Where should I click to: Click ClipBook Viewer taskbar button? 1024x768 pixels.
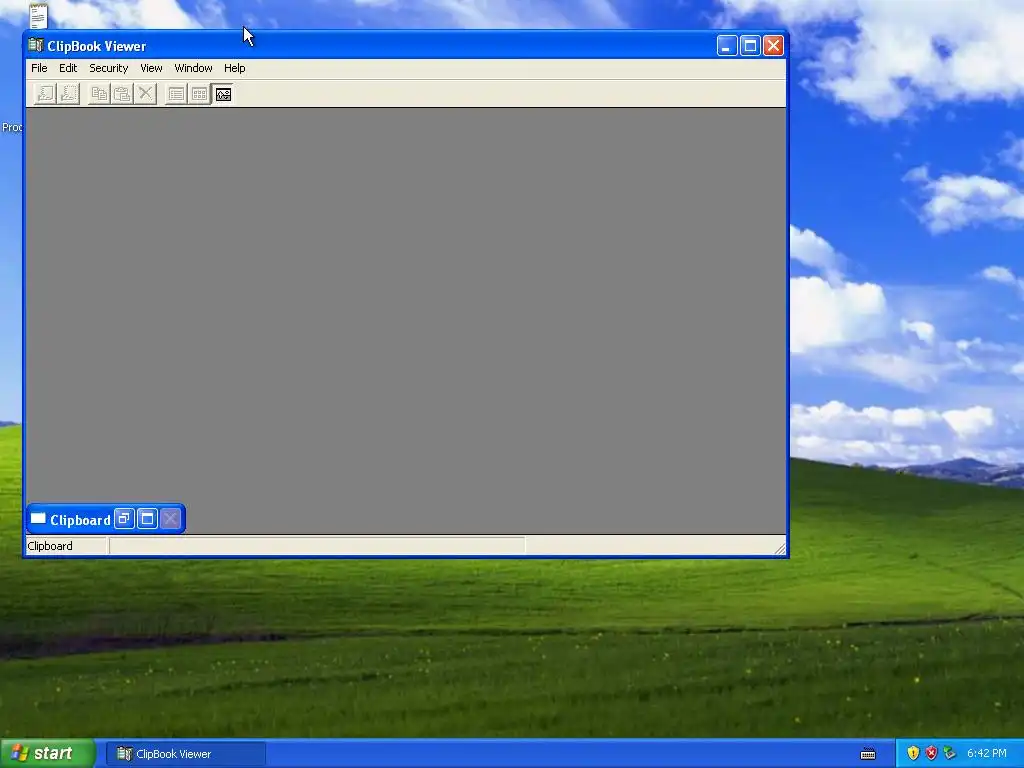tap(186, 754)
